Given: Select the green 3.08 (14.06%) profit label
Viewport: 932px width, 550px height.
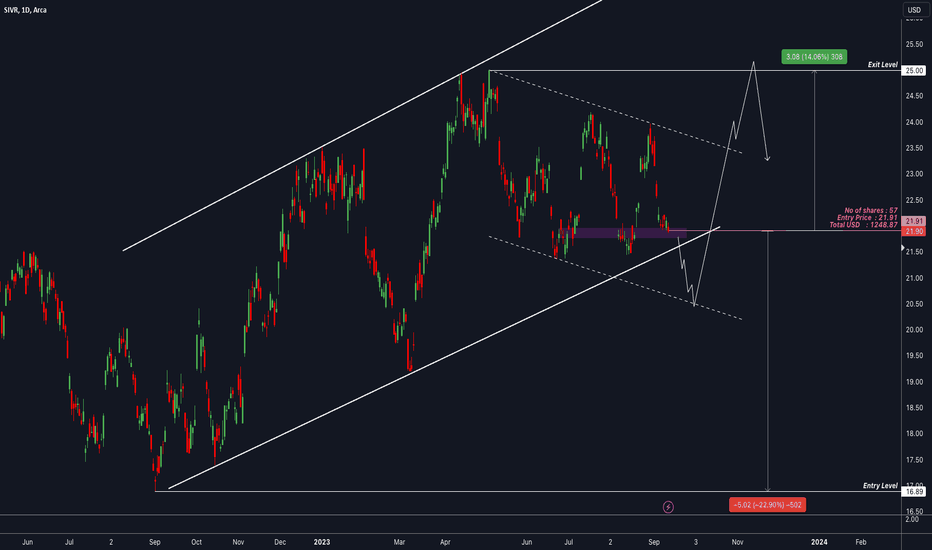Looking at the screenshot, I should pyautogui.click(x=814, y=57).
